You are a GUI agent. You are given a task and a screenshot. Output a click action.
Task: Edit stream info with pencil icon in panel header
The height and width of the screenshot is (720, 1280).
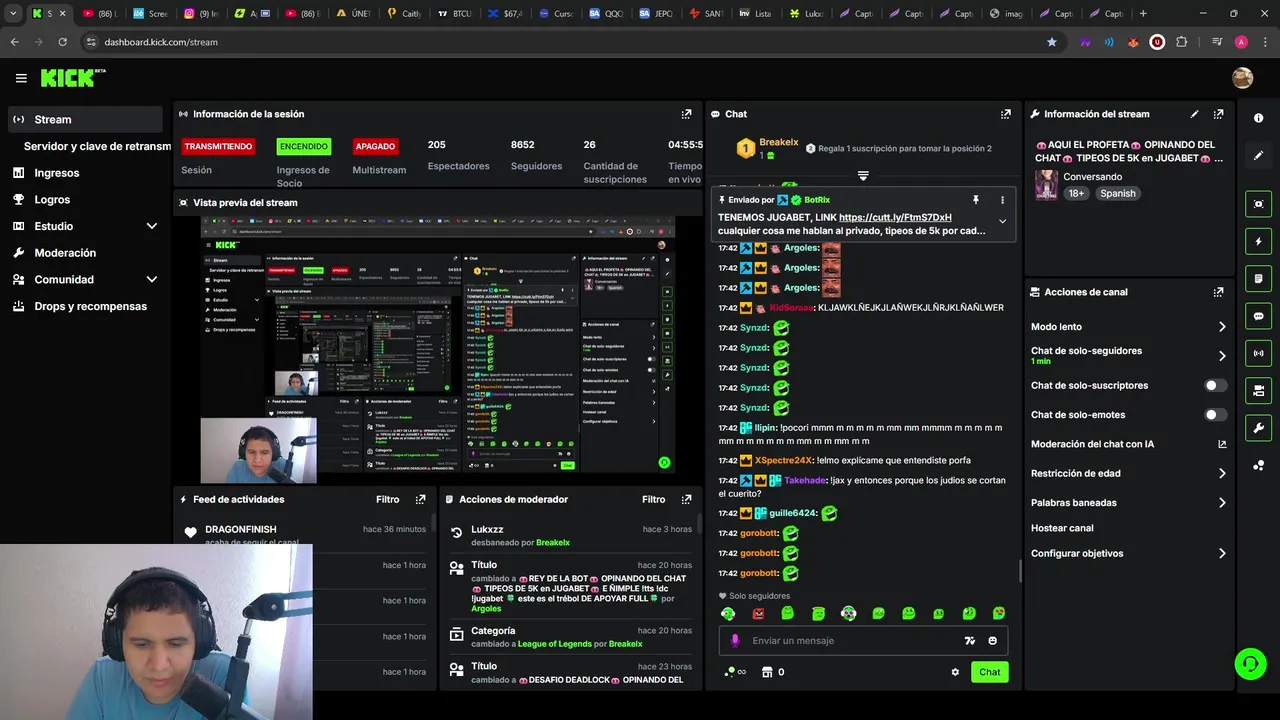point(1194,114)
